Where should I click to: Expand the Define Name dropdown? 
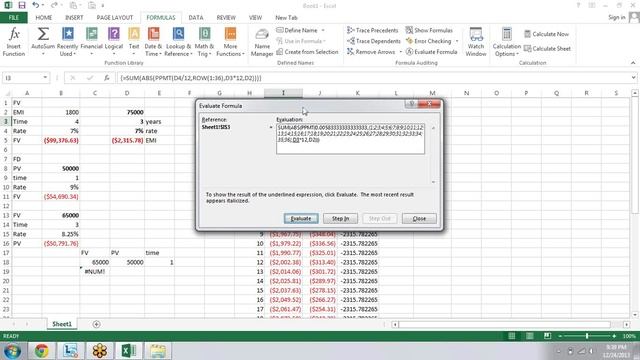tap(323, 30)
